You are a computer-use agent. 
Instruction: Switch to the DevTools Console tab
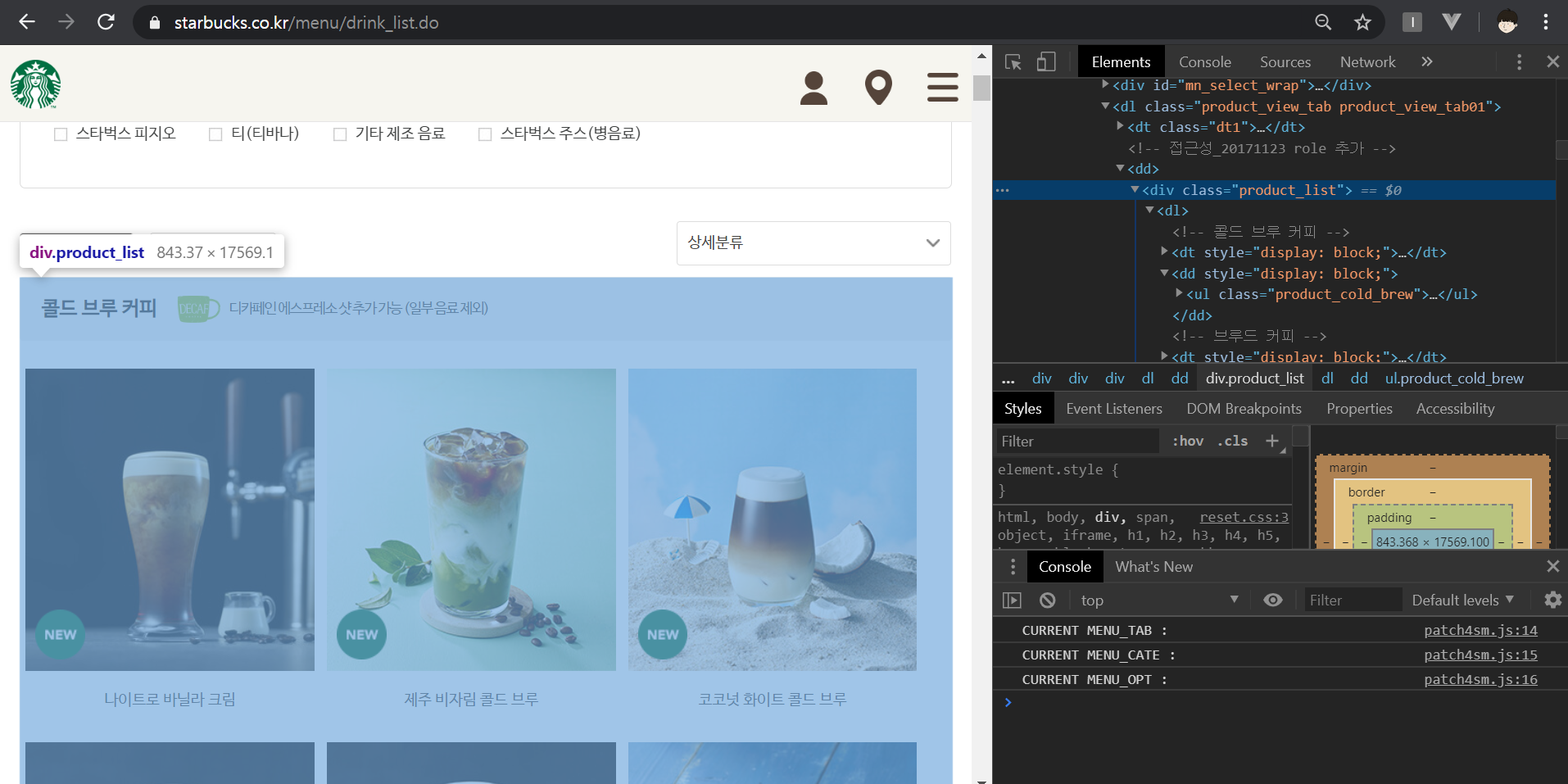coord(1205,62)
